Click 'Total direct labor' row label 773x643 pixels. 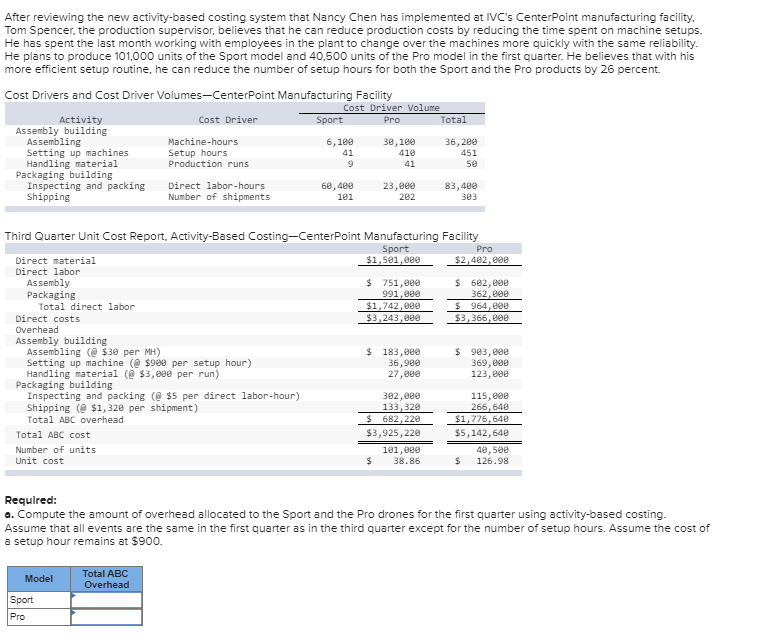(x=87, y=307)
